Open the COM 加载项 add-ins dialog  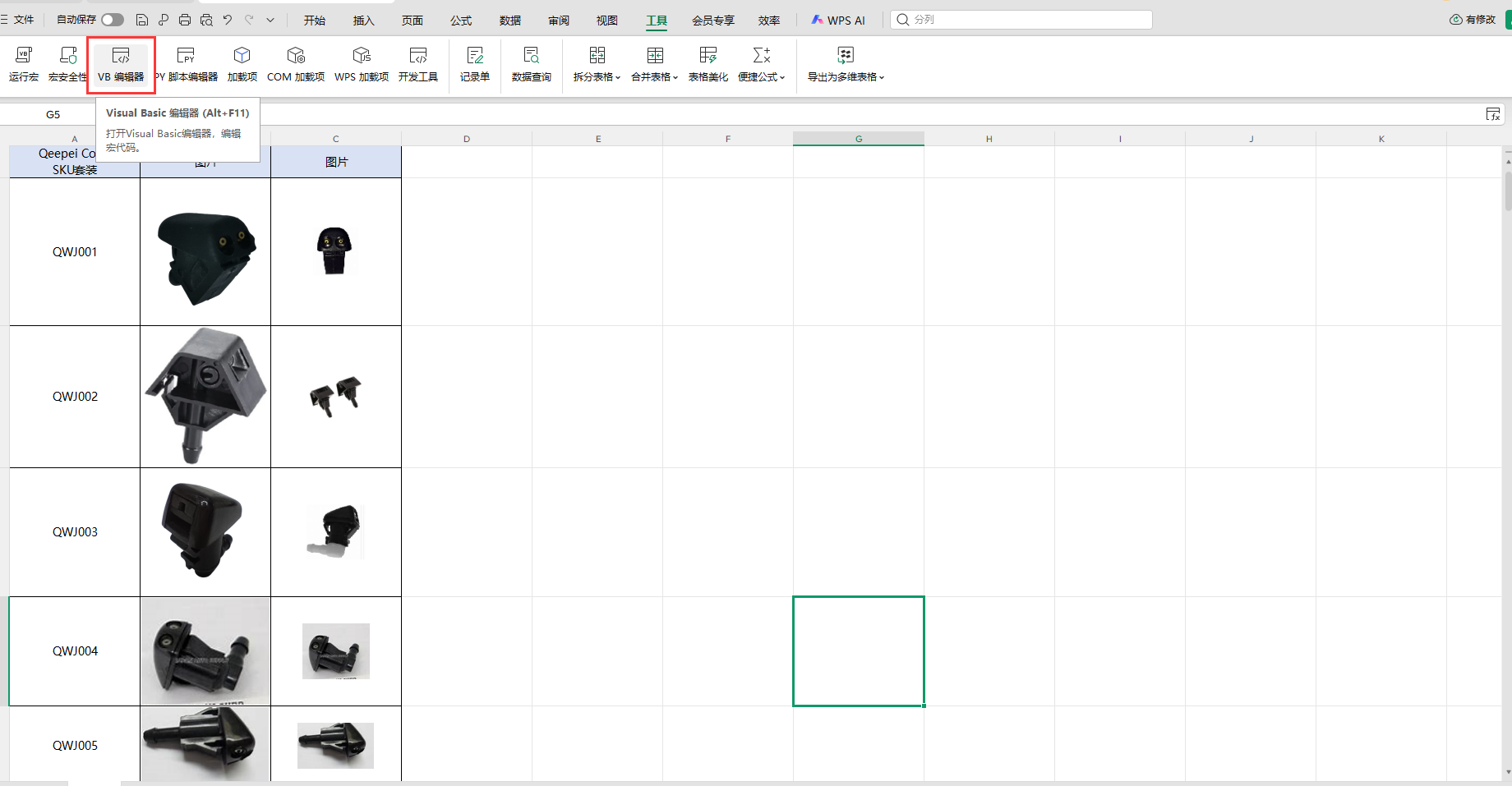(x=296, y=64)
